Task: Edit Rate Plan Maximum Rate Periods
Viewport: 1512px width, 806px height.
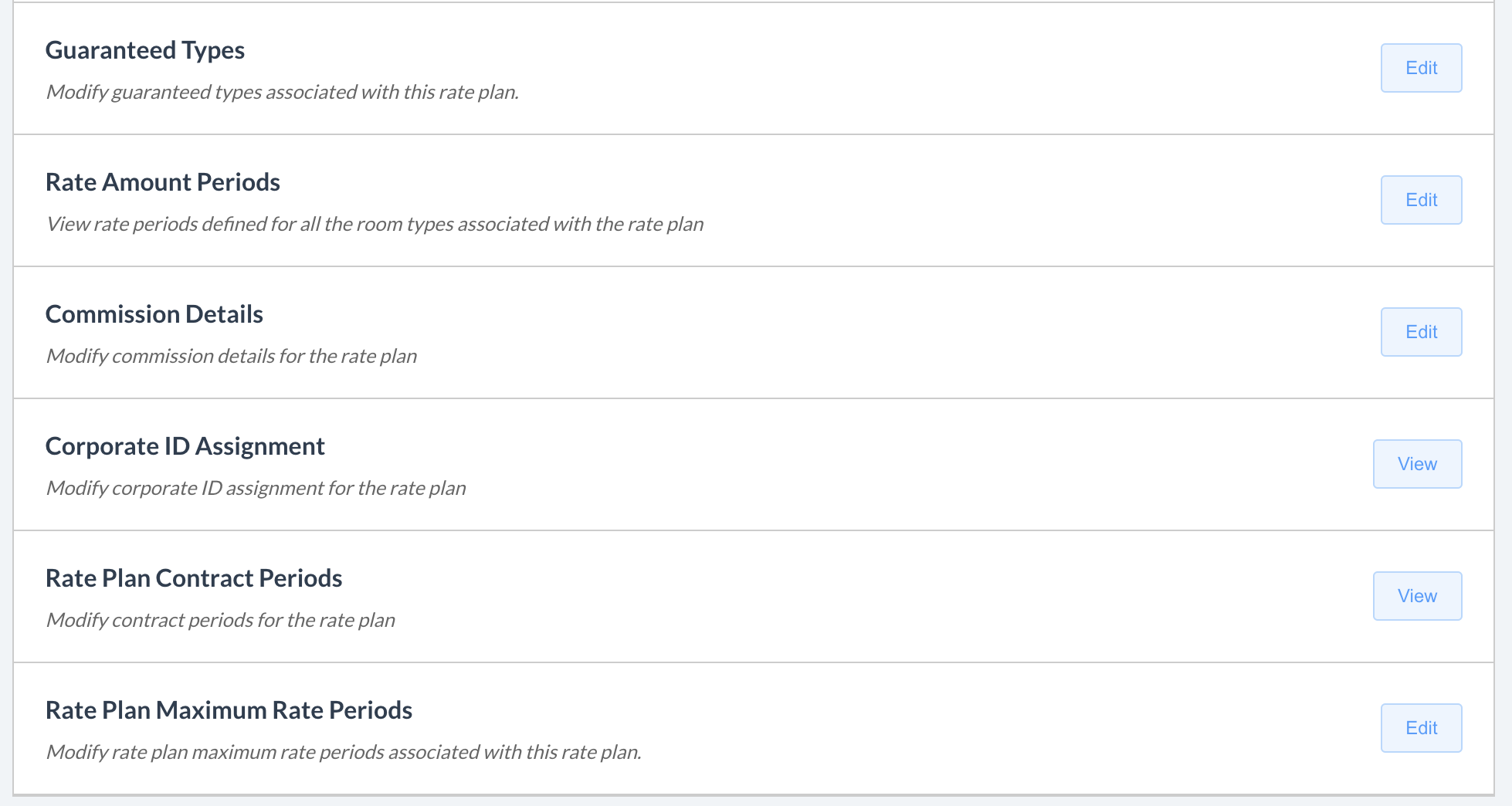Action: click(1421, 728)
